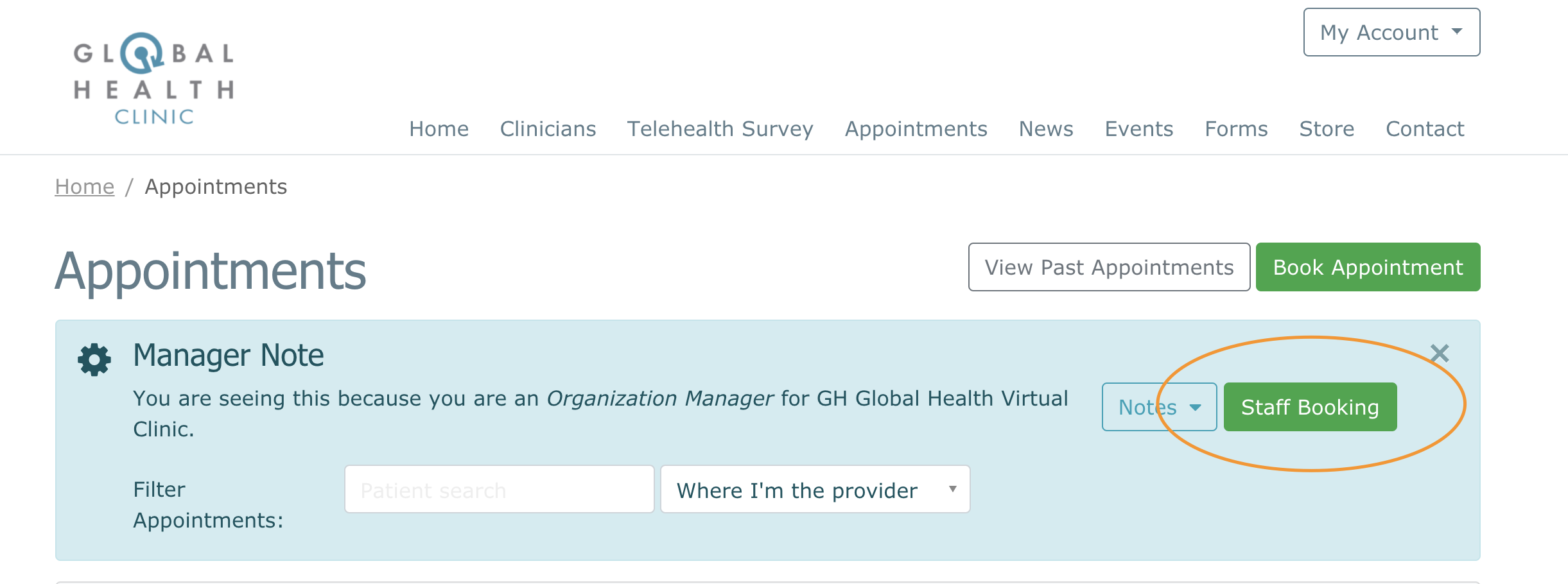Click the Global Health Clinic logo

[x=153, y=78]
